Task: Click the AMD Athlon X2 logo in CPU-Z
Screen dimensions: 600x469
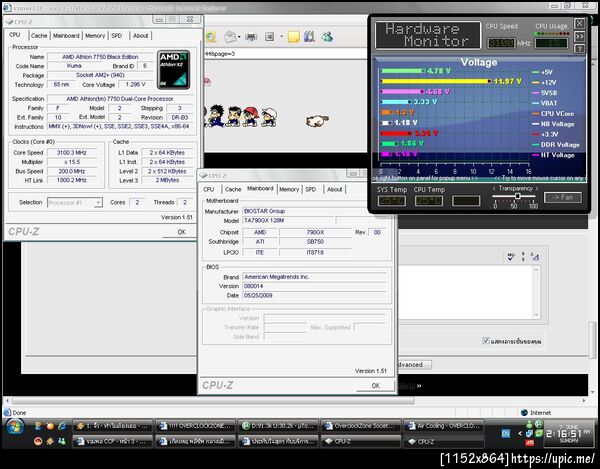Action: point(173,68)
